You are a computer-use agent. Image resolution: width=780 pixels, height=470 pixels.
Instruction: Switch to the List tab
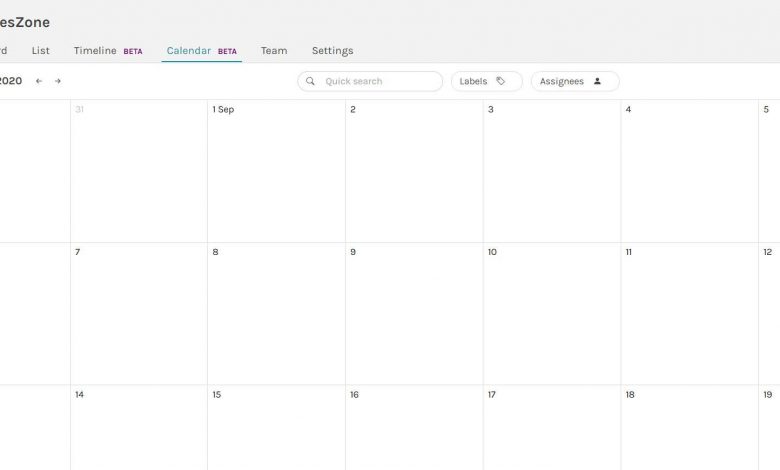tap(41, 50)
